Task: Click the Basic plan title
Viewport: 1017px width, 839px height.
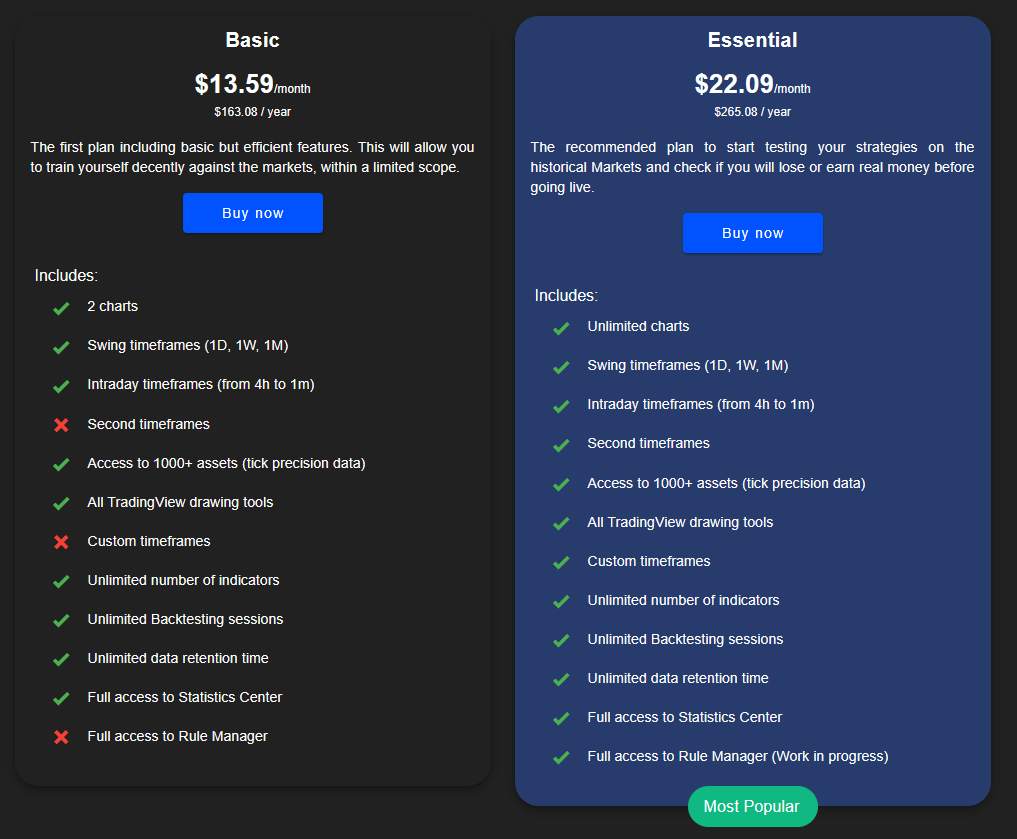Action: (x=252, y=41)
